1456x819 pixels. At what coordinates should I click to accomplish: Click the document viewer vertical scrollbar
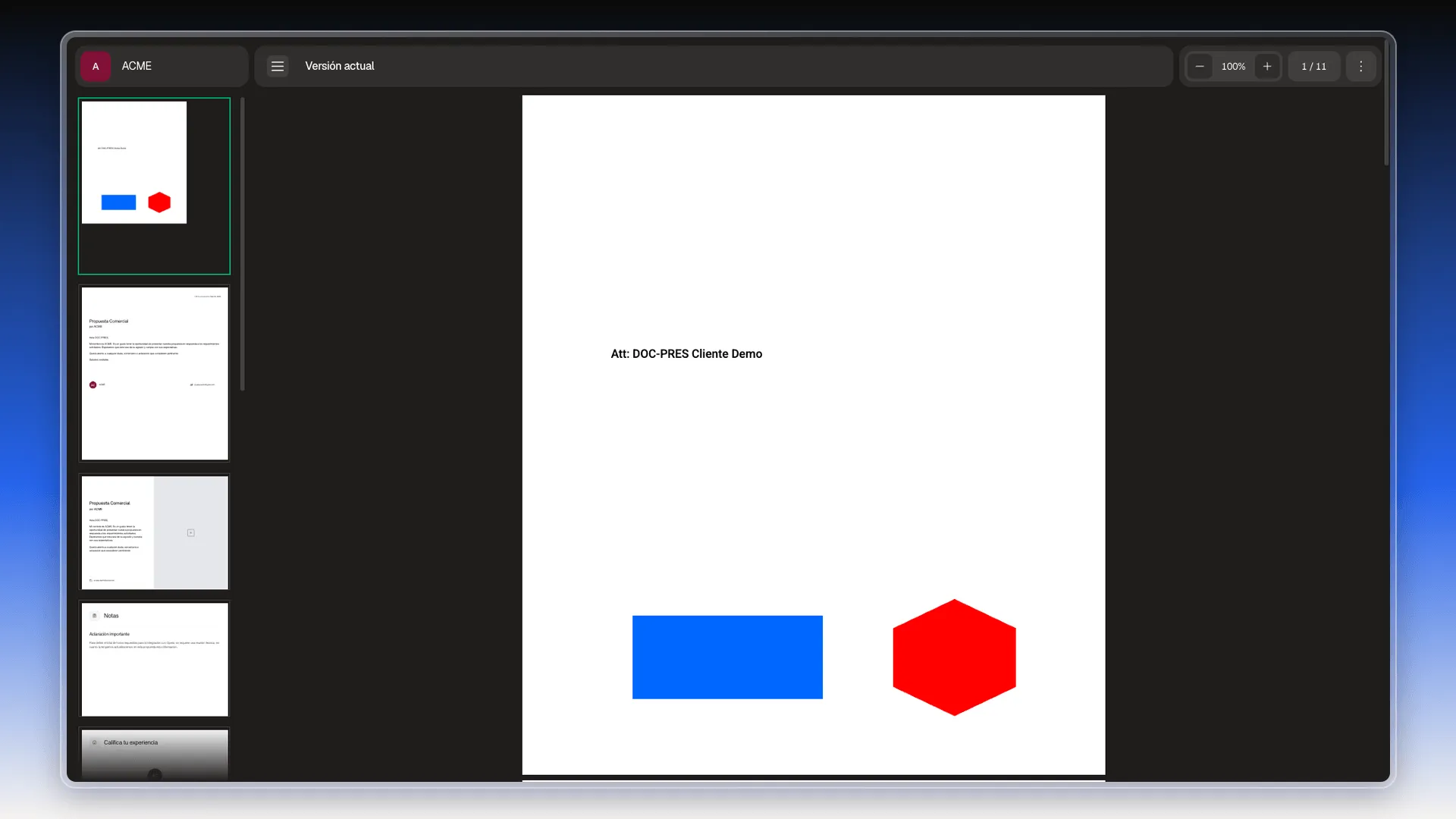1386,102
